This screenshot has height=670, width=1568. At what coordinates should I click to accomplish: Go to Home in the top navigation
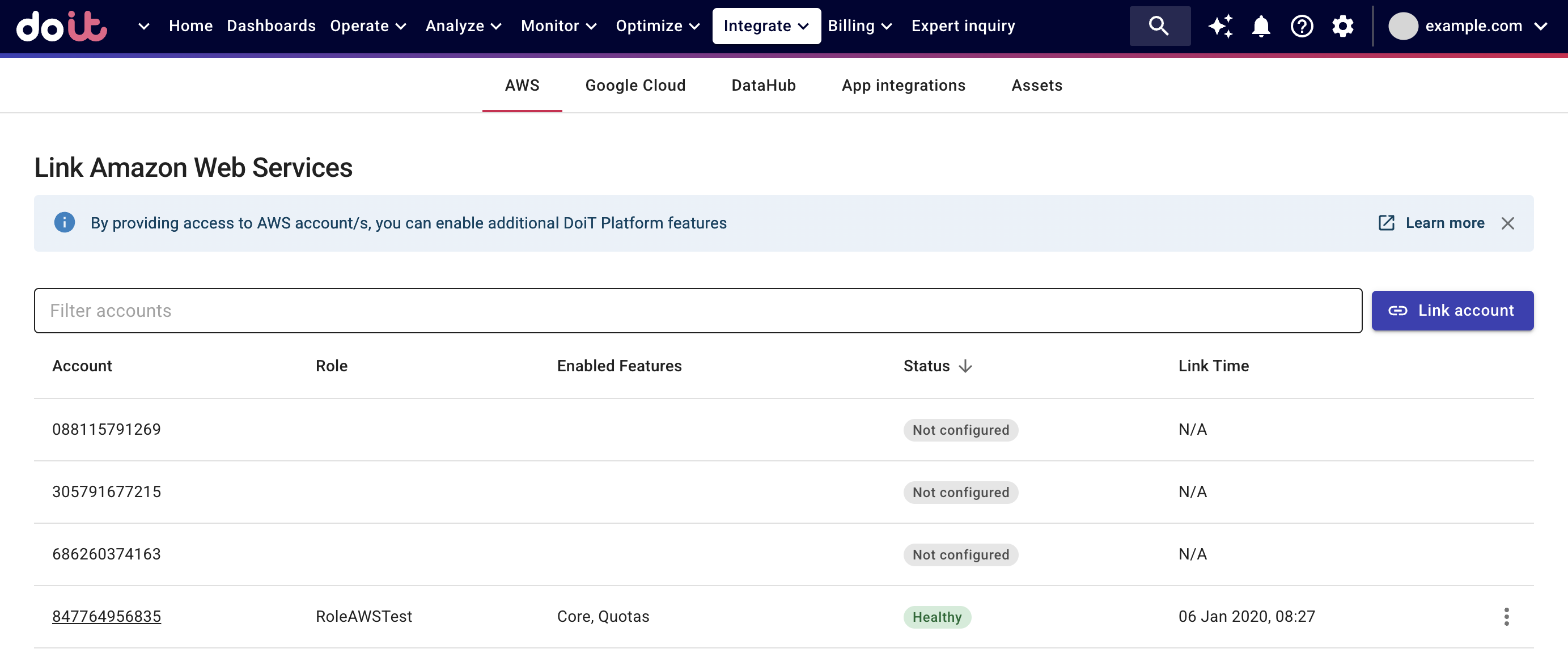(x=190, y=26)
